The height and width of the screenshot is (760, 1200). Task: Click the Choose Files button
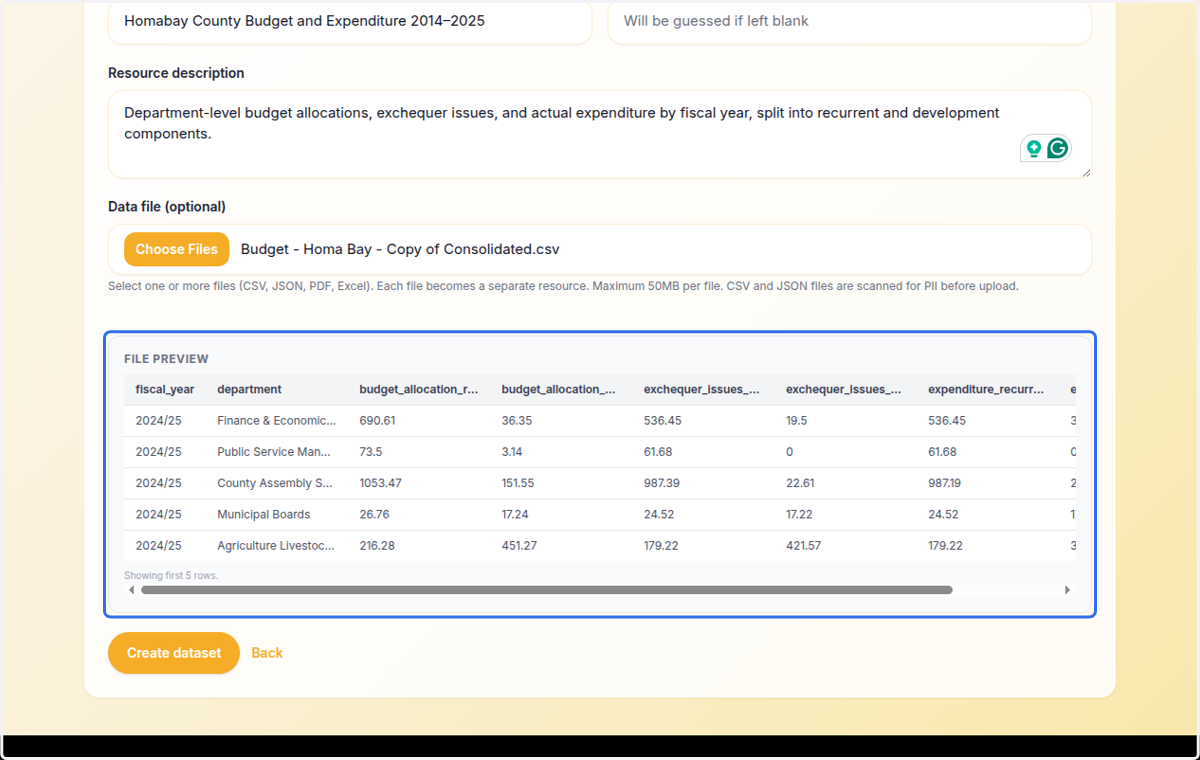176,249
